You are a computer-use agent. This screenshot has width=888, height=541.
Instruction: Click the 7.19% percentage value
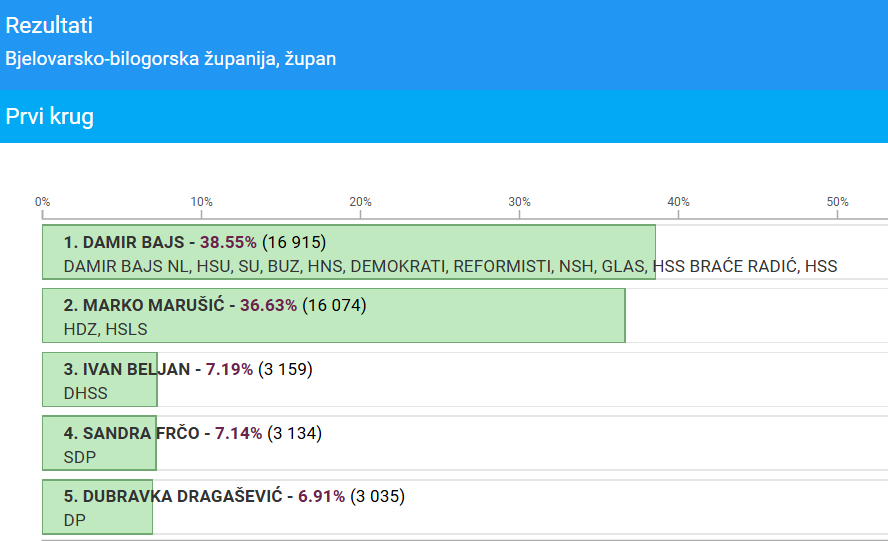[x=229, y=369]
